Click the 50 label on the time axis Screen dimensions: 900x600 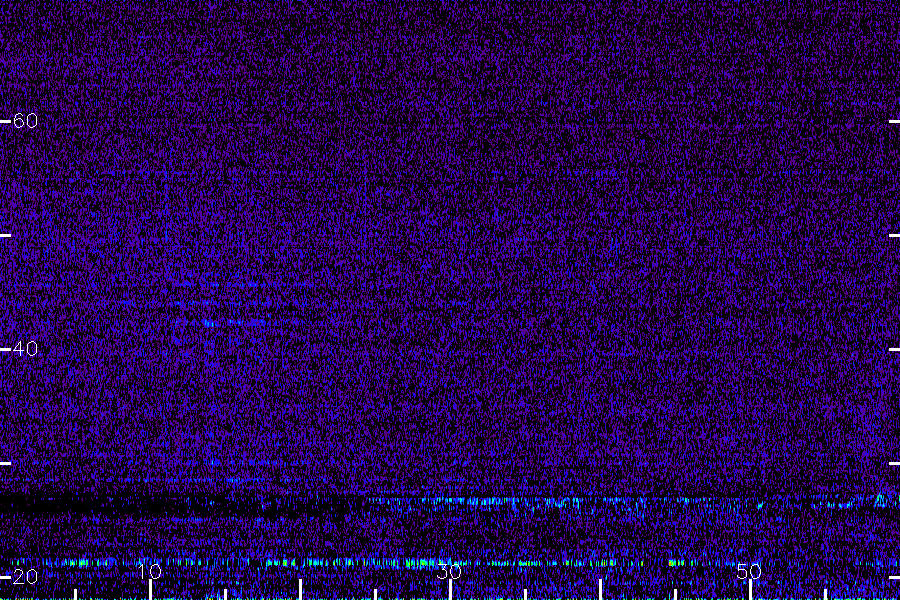click(x=749, y=571)
